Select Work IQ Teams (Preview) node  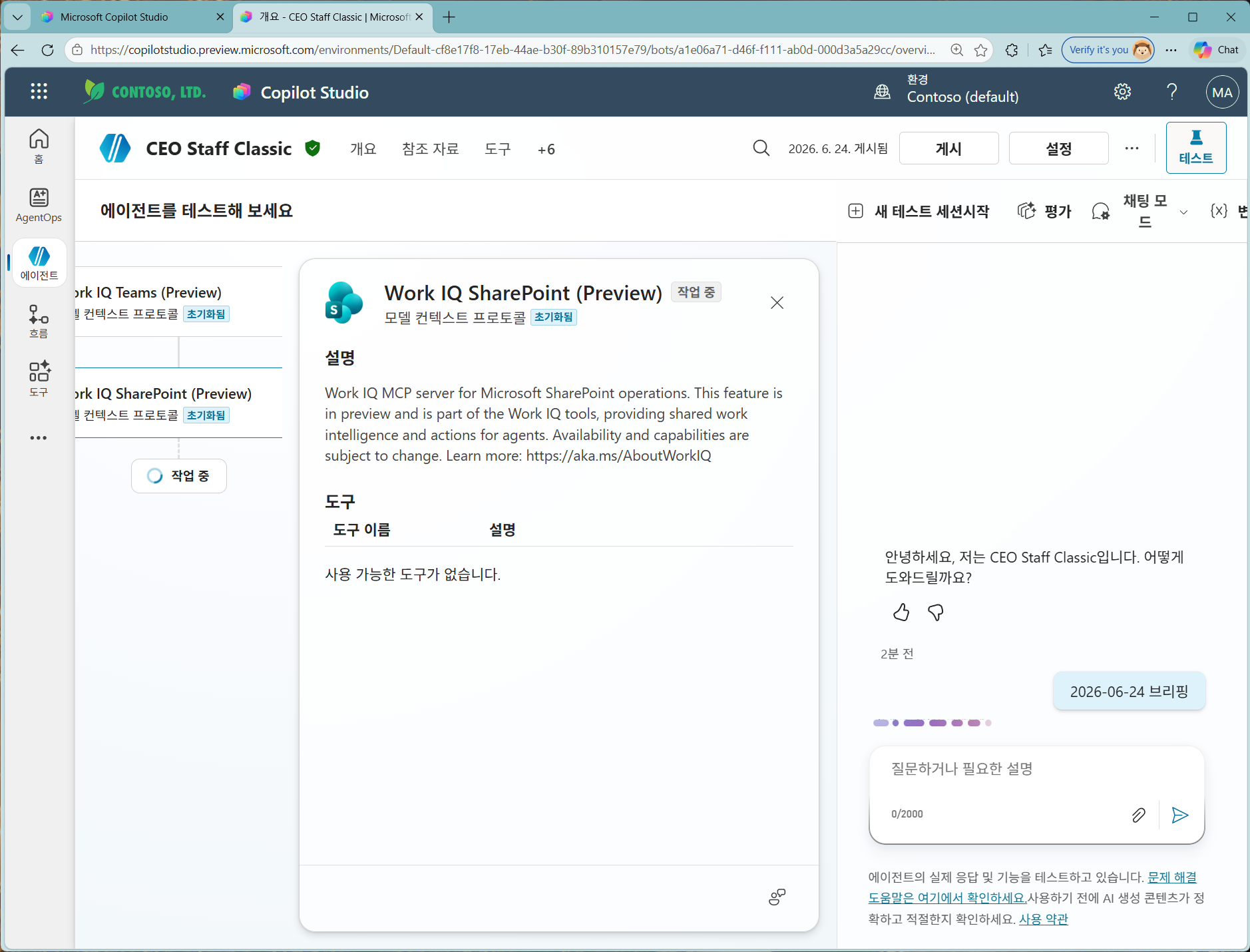(178, 302)
